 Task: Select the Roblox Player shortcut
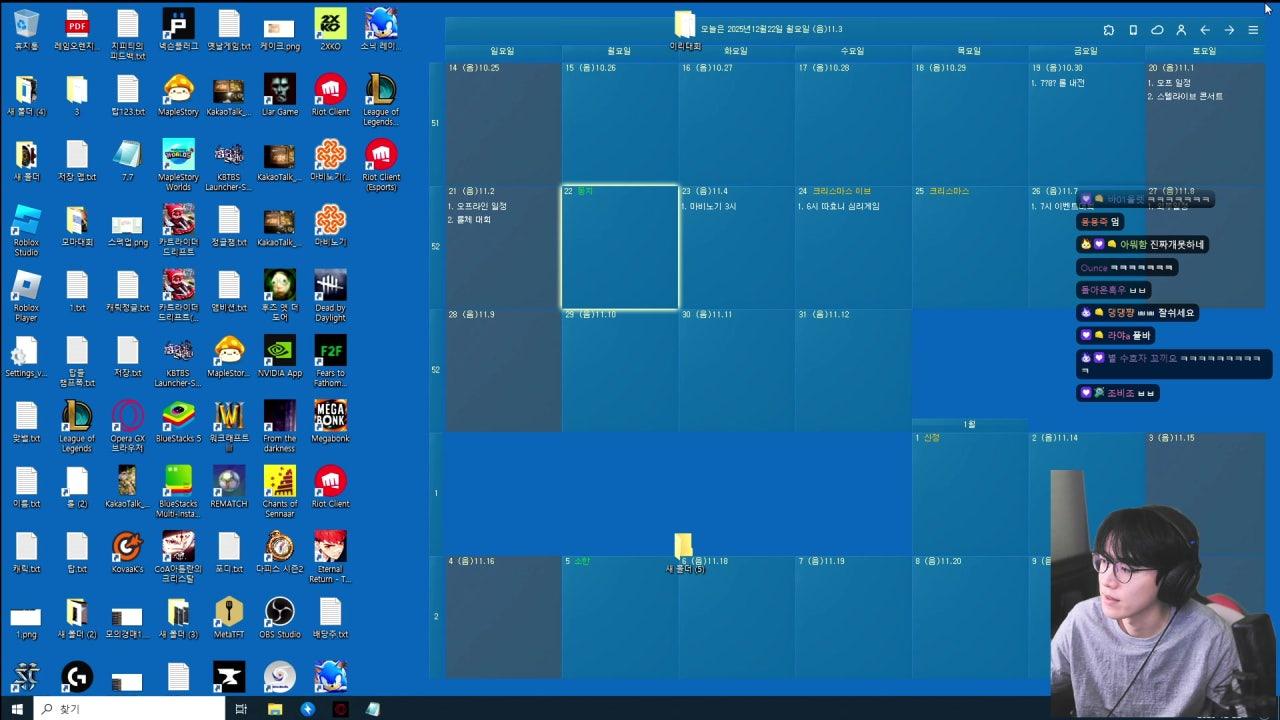(x=26, y=296)
